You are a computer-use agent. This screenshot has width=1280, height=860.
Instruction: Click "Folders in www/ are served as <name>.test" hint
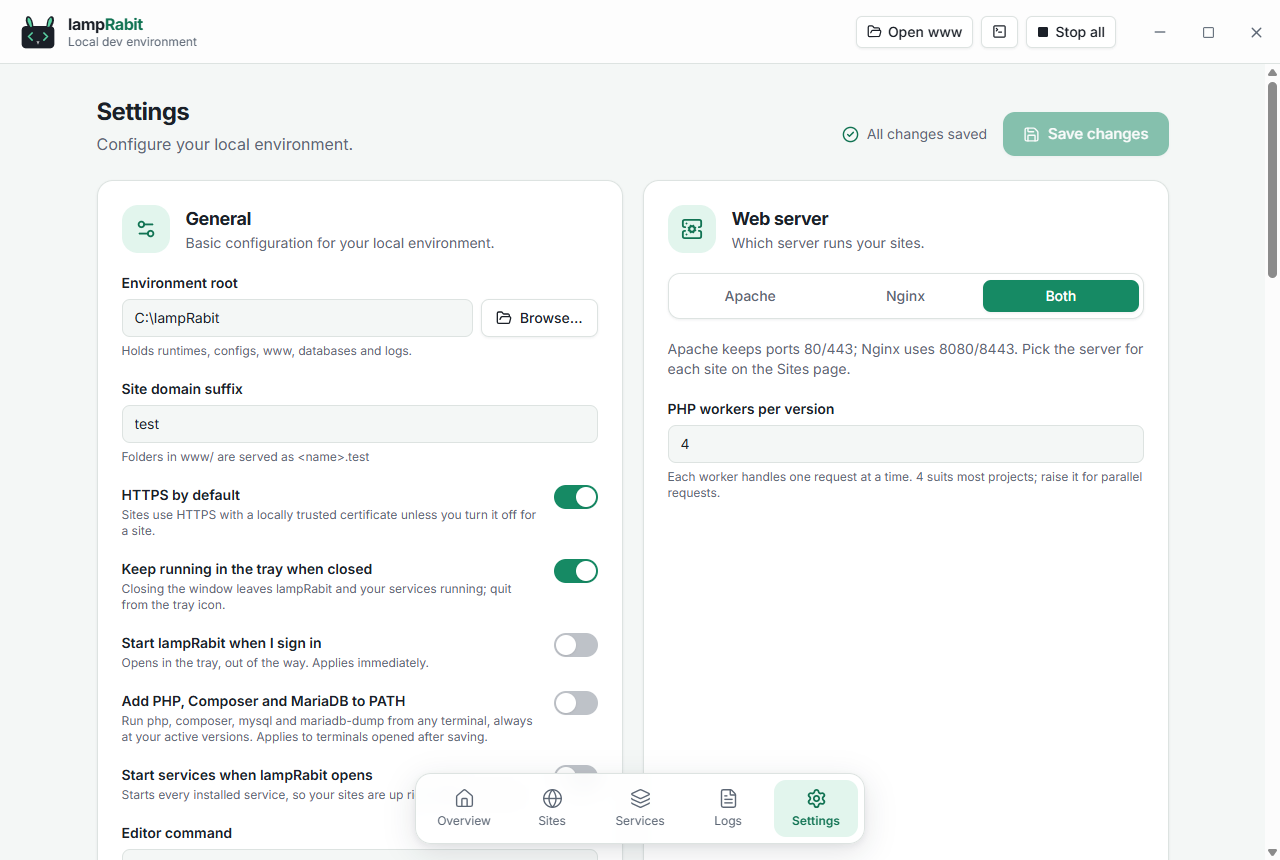point(246,457)
